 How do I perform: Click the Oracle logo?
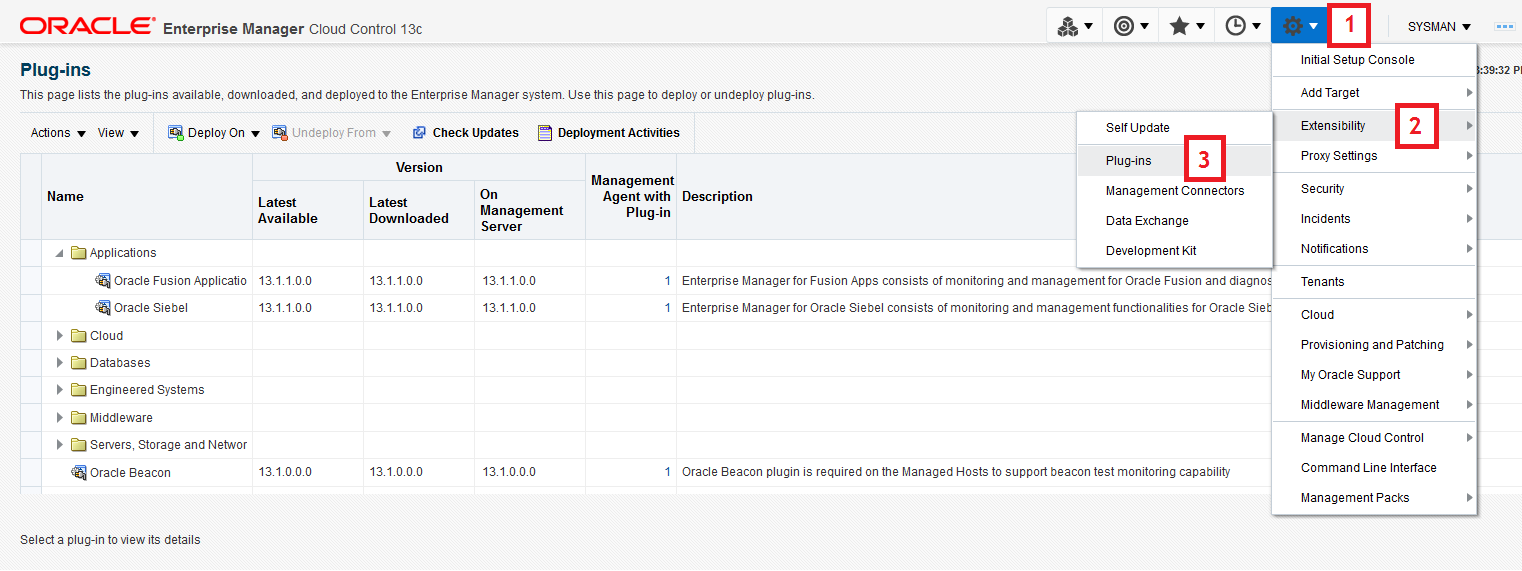click(x=88, y=25)
